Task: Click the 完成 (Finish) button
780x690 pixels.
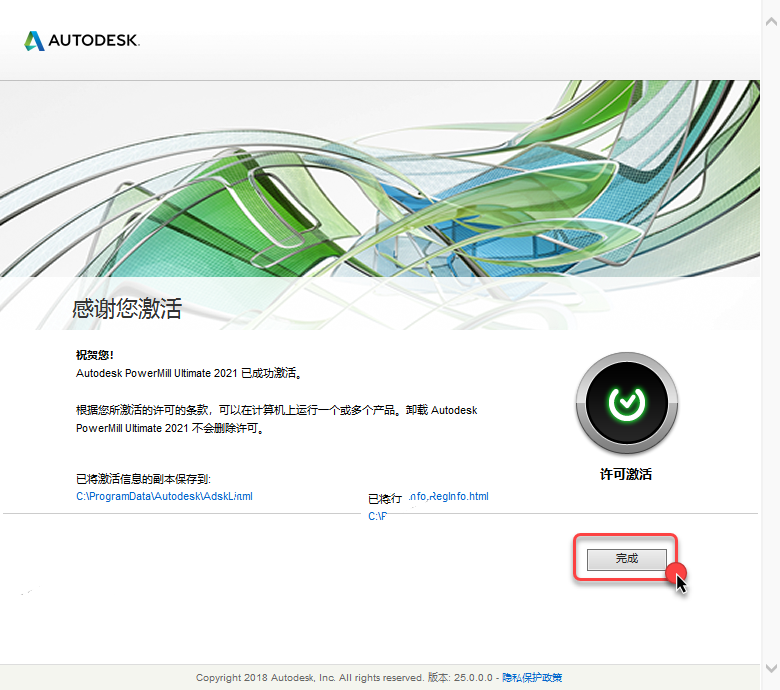Action: click(626, 559)
